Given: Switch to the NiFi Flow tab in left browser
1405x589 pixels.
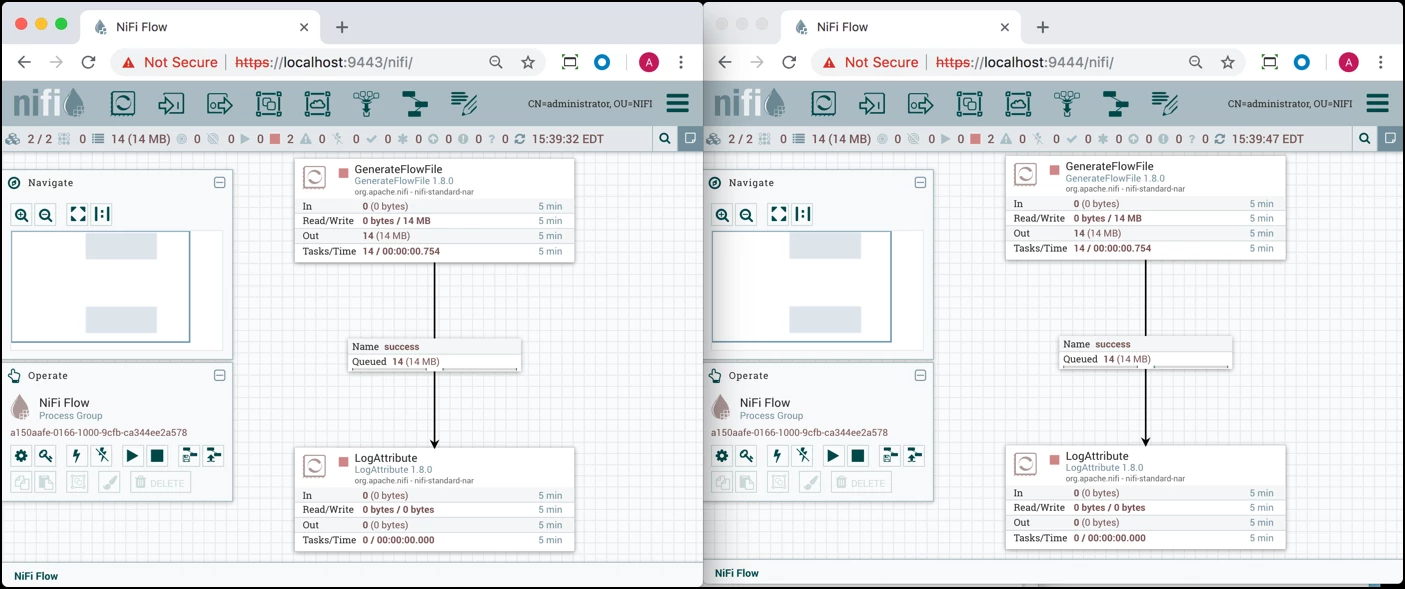Looking at the screenshot, I should click(200, 27).
